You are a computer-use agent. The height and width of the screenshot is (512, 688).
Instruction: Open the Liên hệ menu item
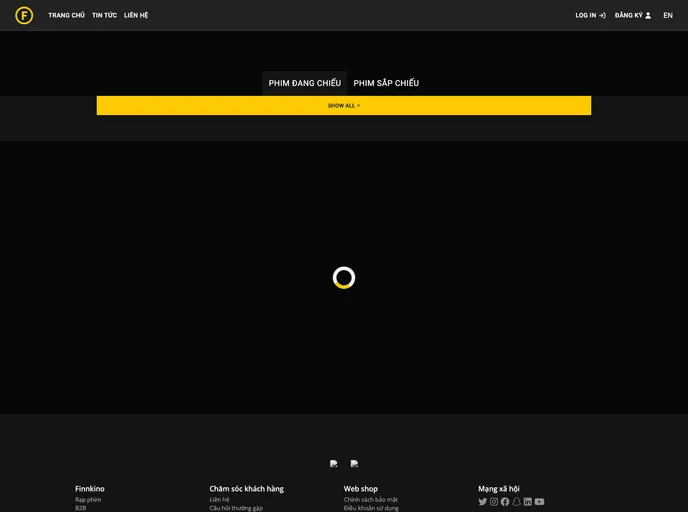pos(136,15)
